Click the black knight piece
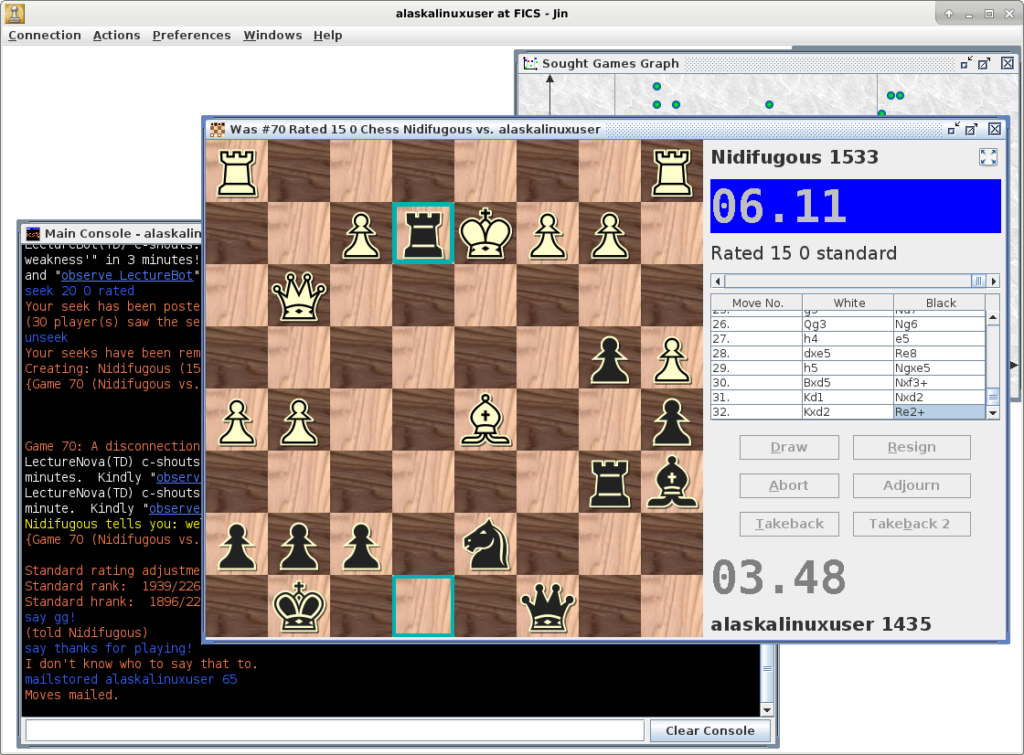This screenshot has height=755, width=1024. 485,544
